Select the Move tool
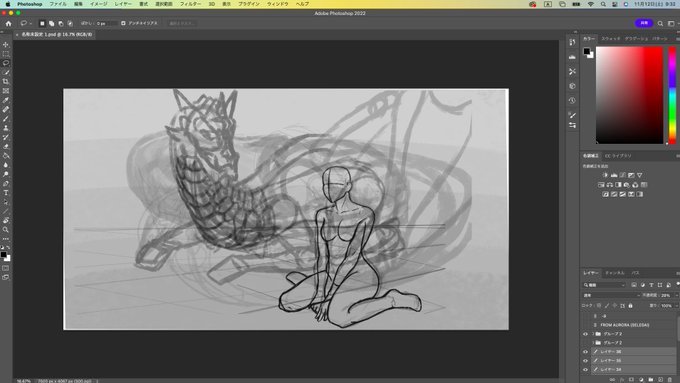Image resolution: width=680 pixels, height=383 pixels. coord(6,45)
